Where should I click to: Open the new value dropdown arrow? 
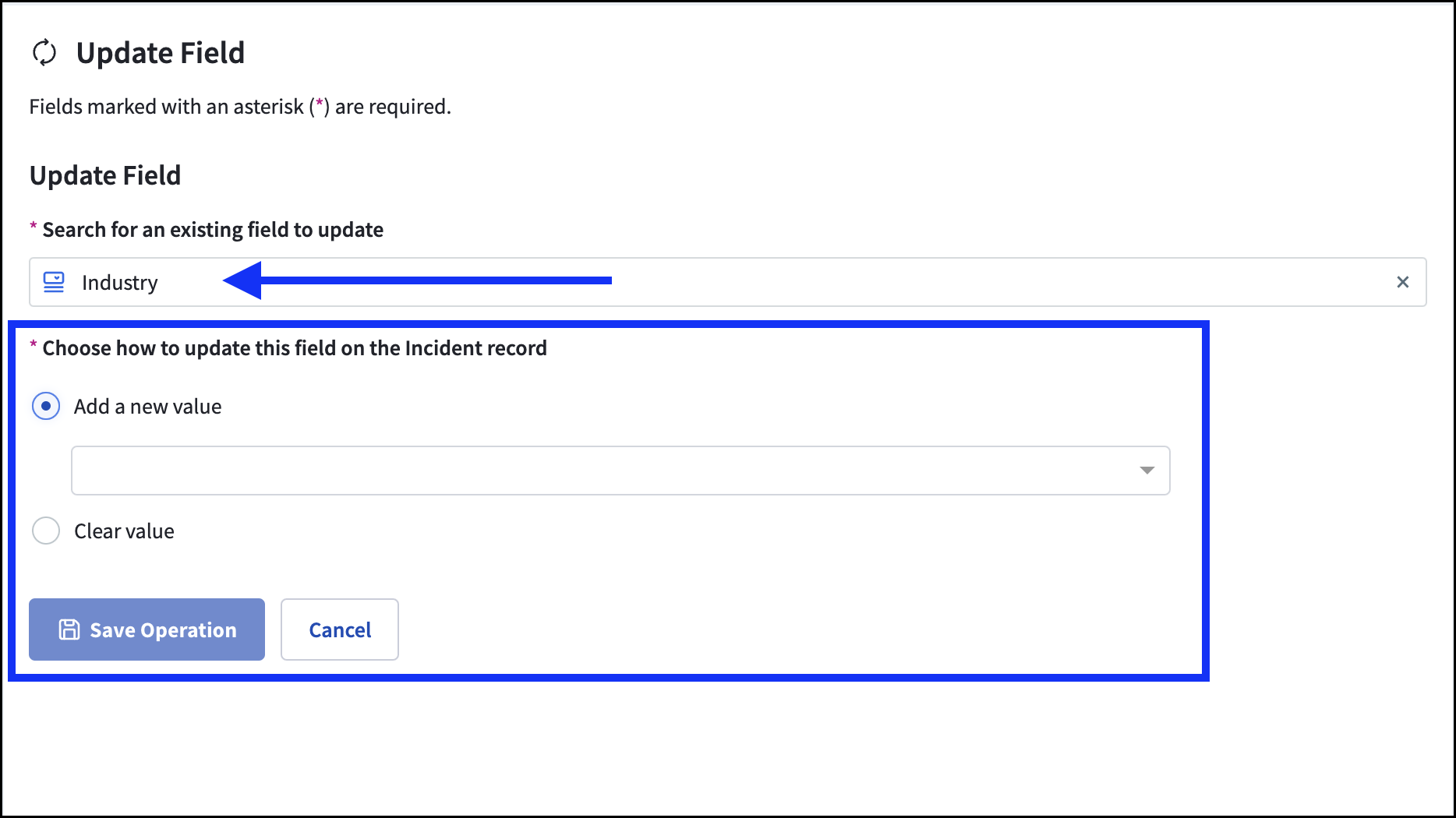[1147, 470]
